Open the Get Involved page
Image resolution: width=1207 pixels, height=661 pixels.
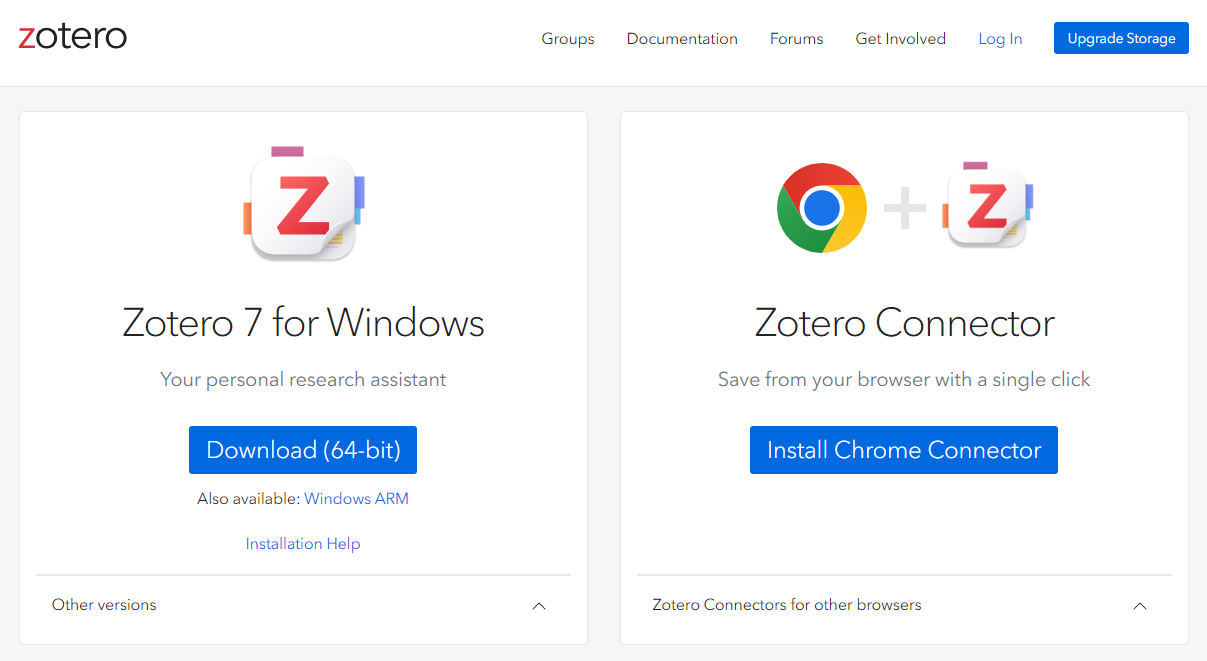pyautogui.click(x=900, y=38)
